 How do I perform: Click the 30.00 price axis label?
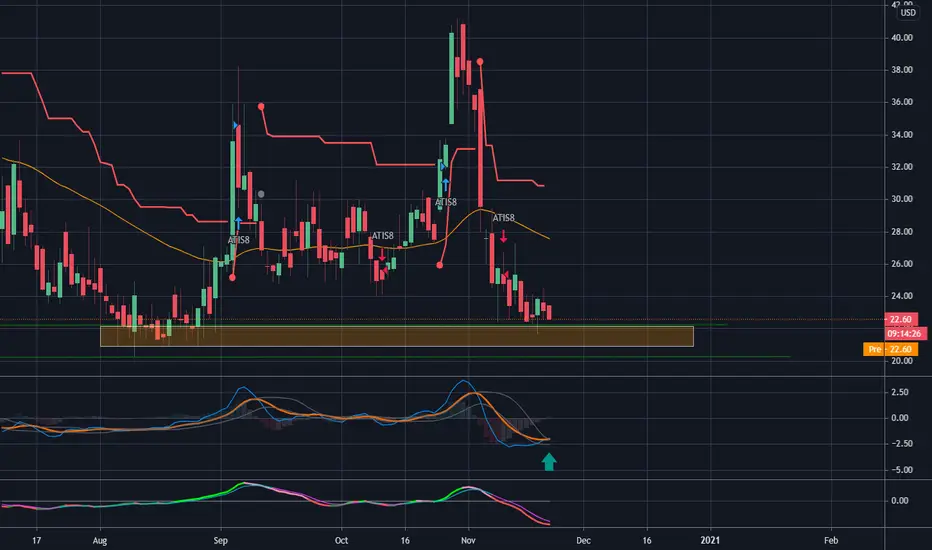(902, 199)
